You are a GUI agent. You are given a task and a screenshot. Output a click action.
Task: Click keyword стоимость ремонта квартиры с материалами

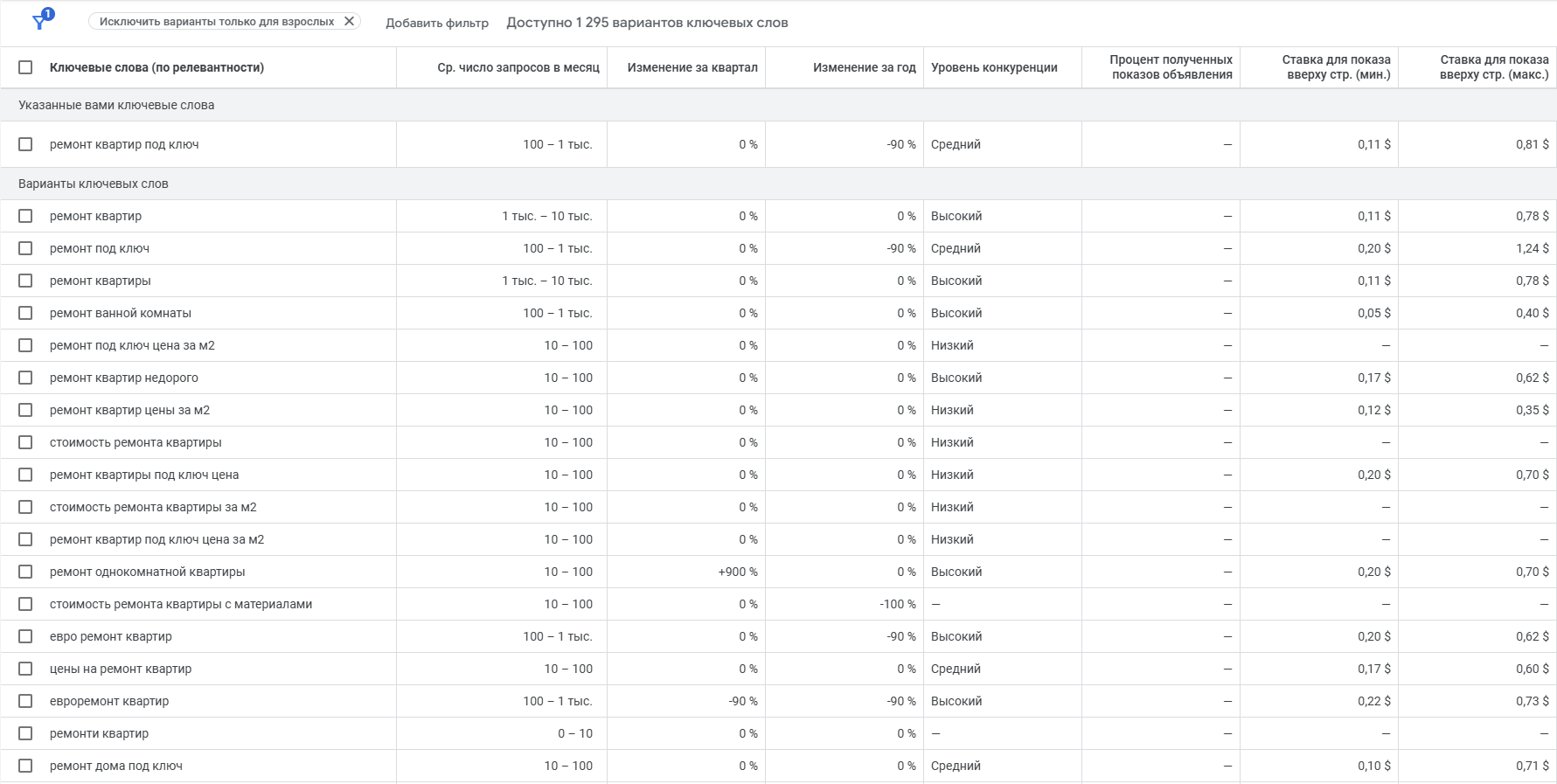pyautogui.click(x=180, y=604)
